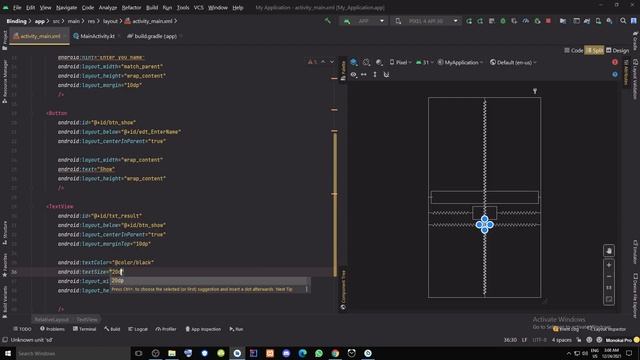Viewport: 640px width, 360px height.
Task: Go to previous highlighted error arrow
Action: pyautogui.click(x=323, y=62)
